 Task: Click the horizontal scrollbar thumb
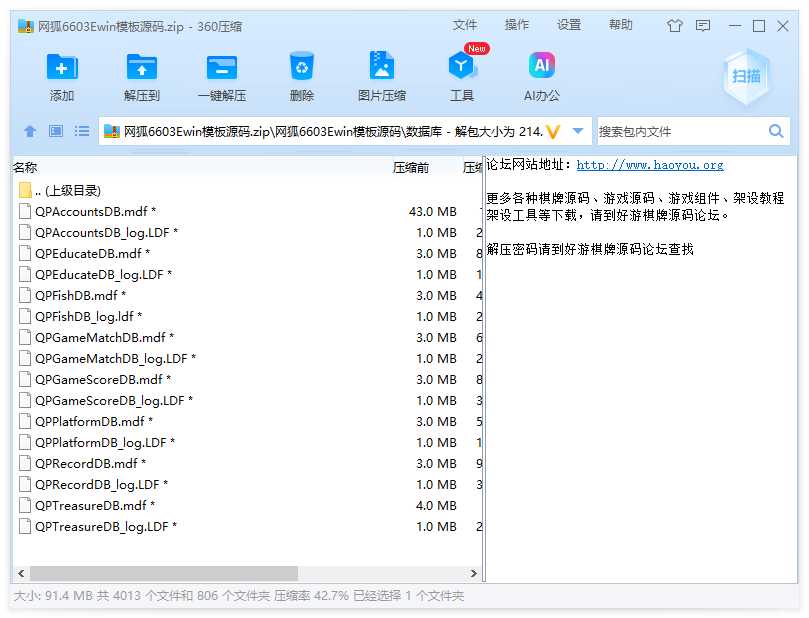click(x=164, y=573)
